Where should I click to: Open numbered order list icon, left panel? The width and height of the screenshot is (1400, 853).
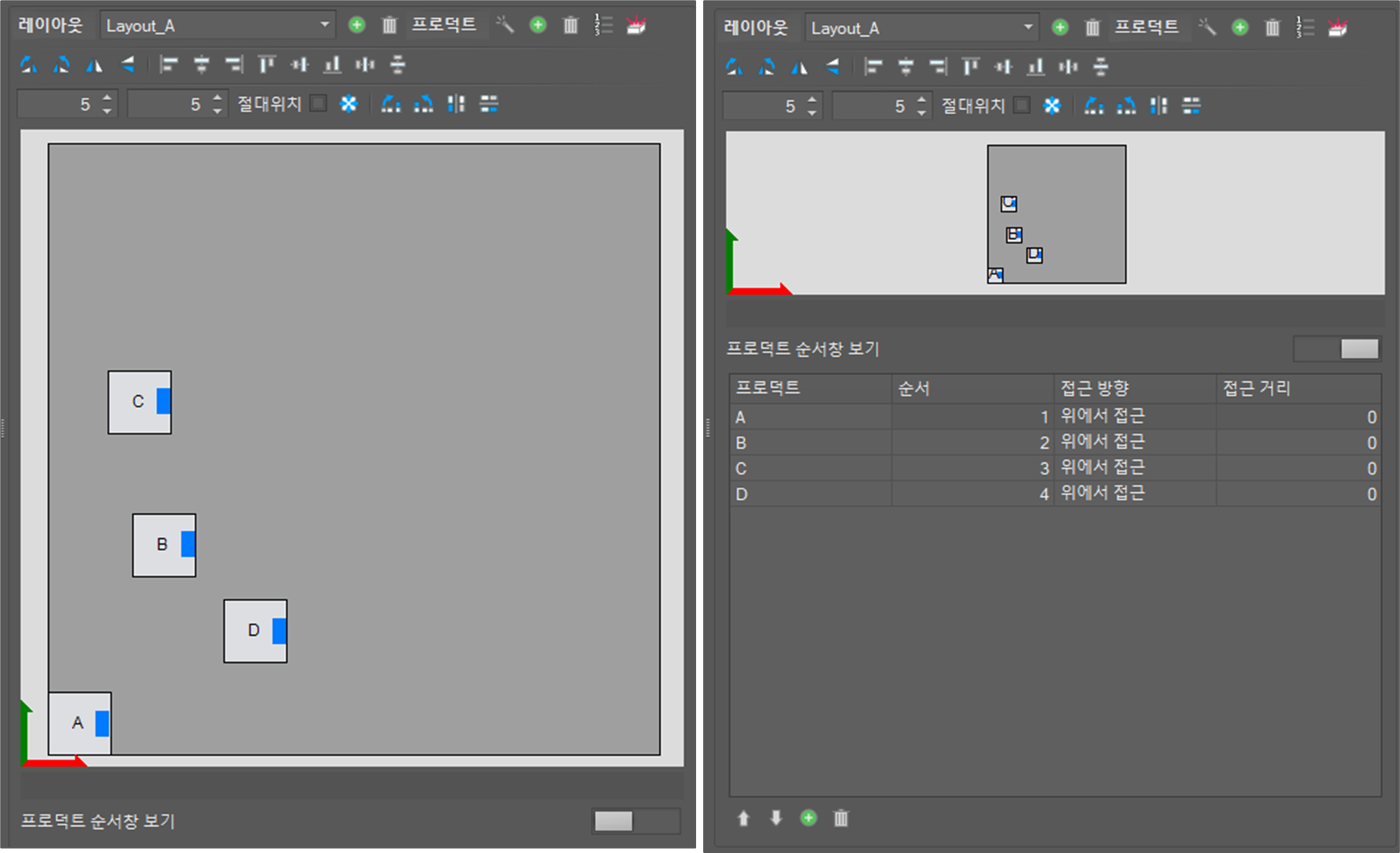pos(603,26)
